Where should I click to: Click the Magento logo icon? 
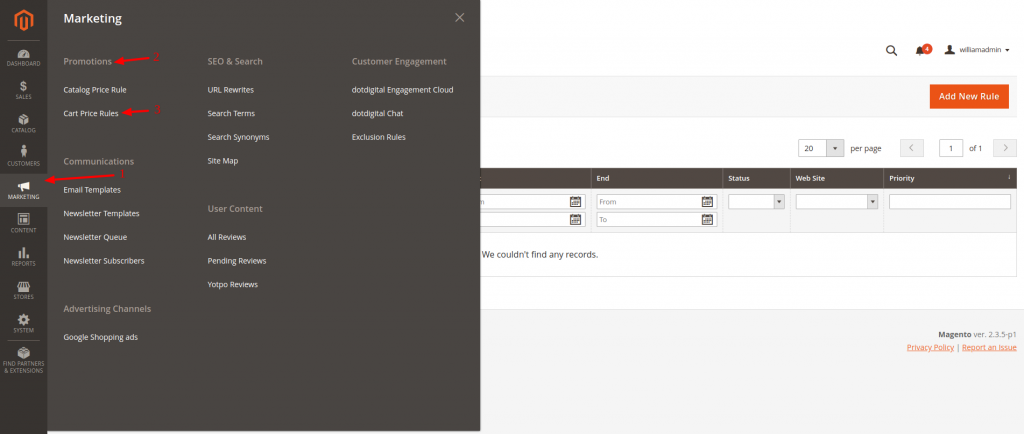tap(23, 20)
